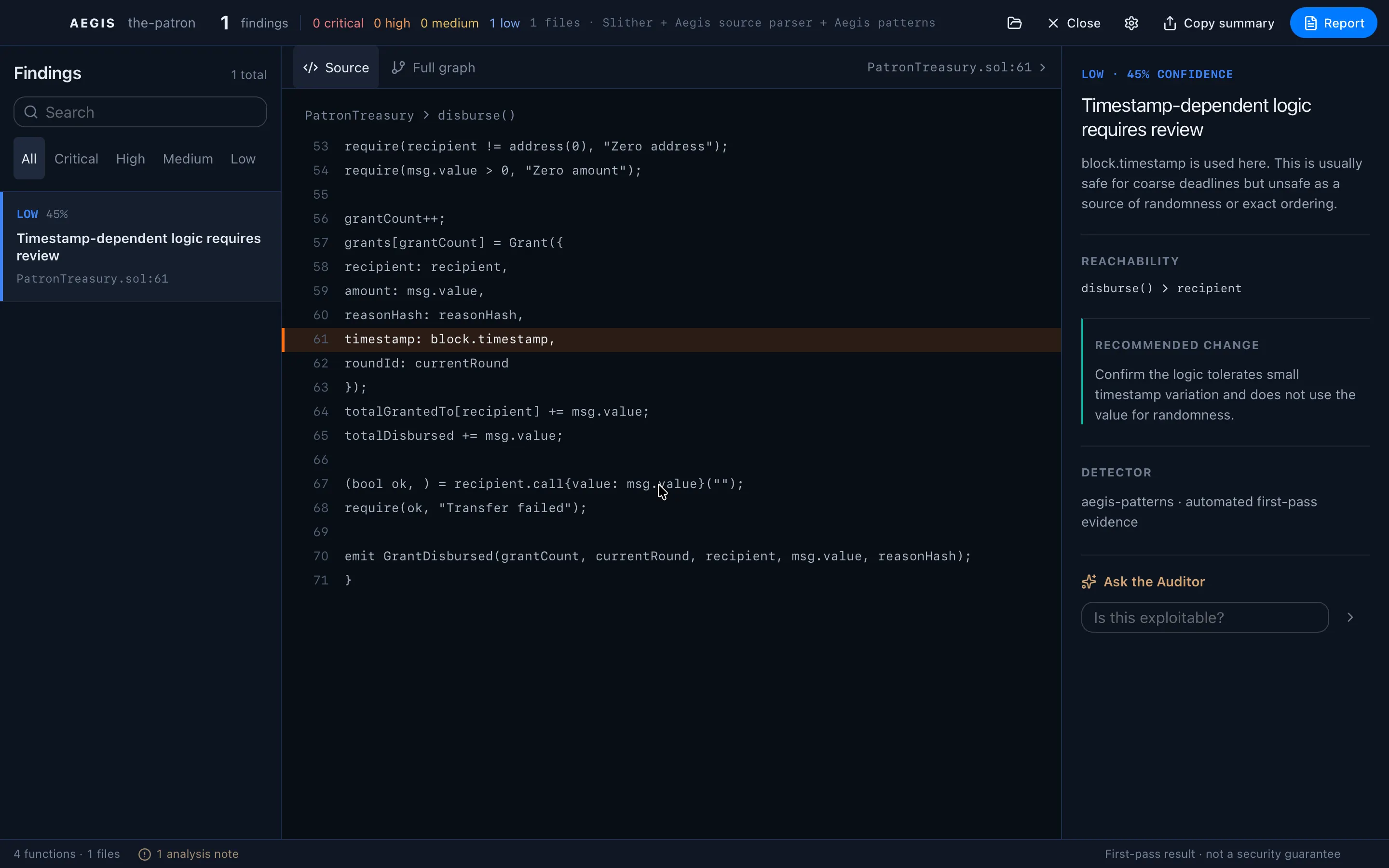Viewport: 1389px width, 868px height.
Task: Click the source code icon on Source tab
Action: 311,67
